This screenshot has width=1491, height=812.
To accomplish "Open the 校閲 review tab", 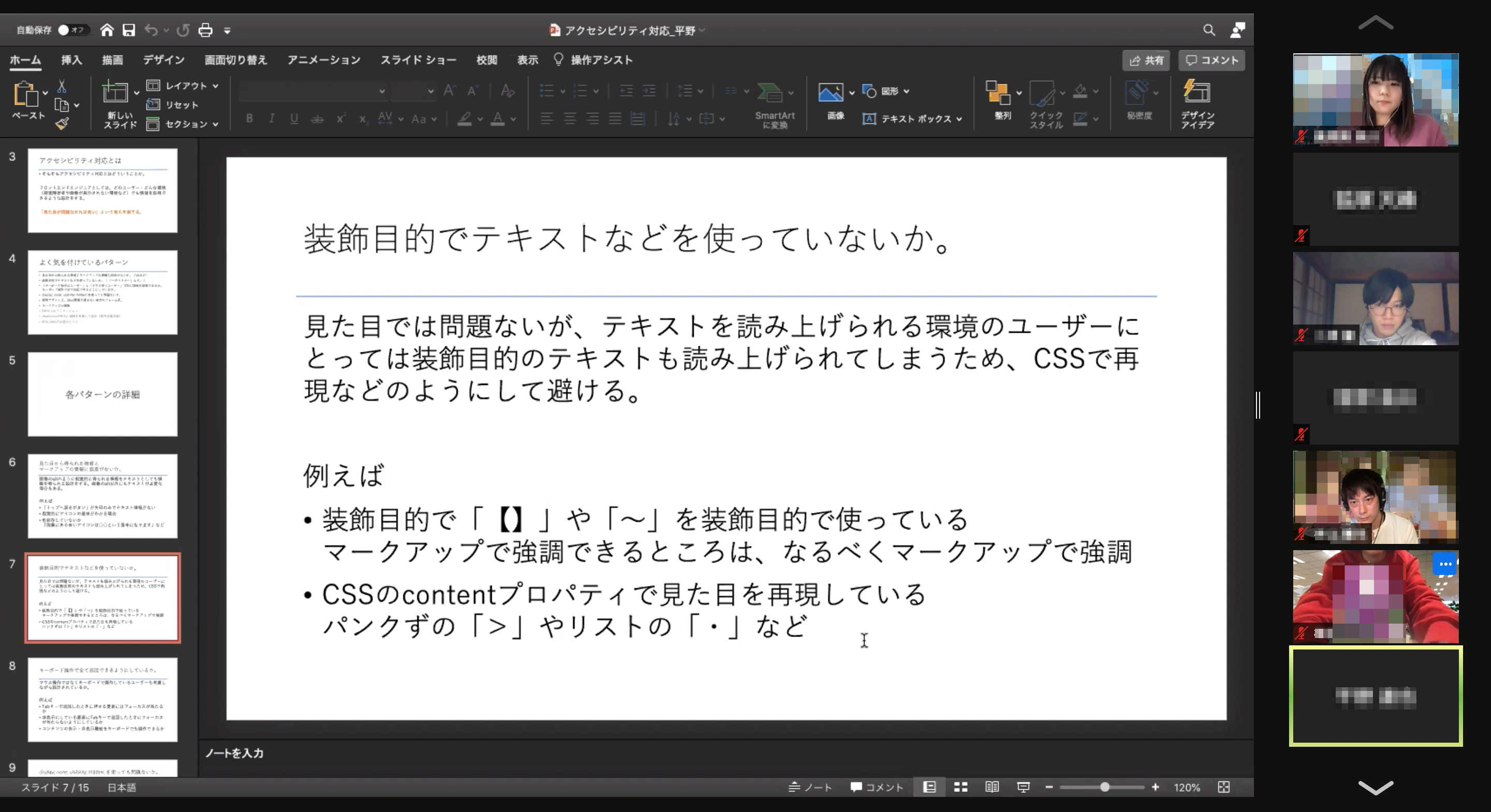I will 486,60.
